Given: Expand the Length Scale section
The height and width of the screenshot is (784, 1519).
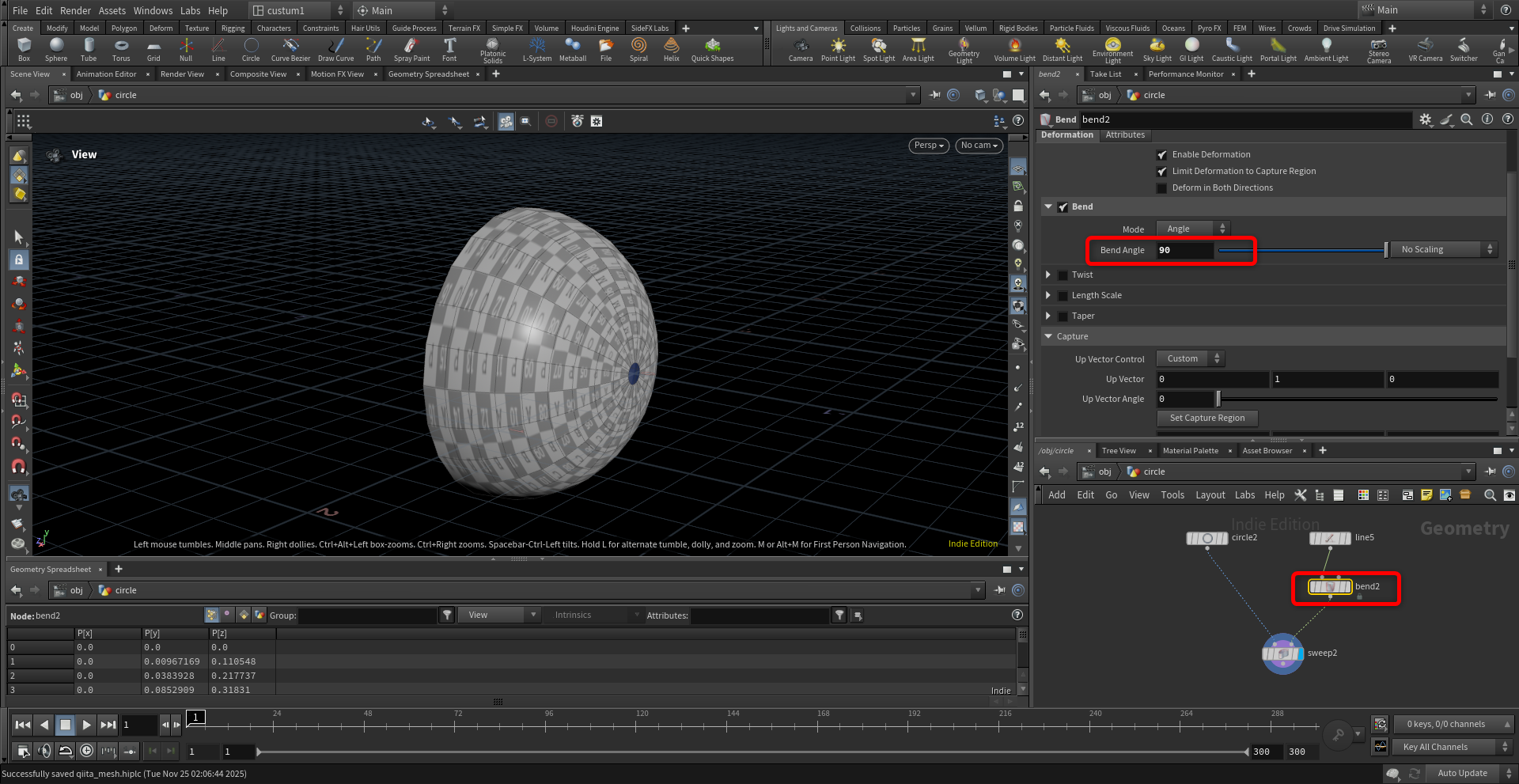Looking at the screenshot, I should pyautogui.click(x=1048, y=296).
